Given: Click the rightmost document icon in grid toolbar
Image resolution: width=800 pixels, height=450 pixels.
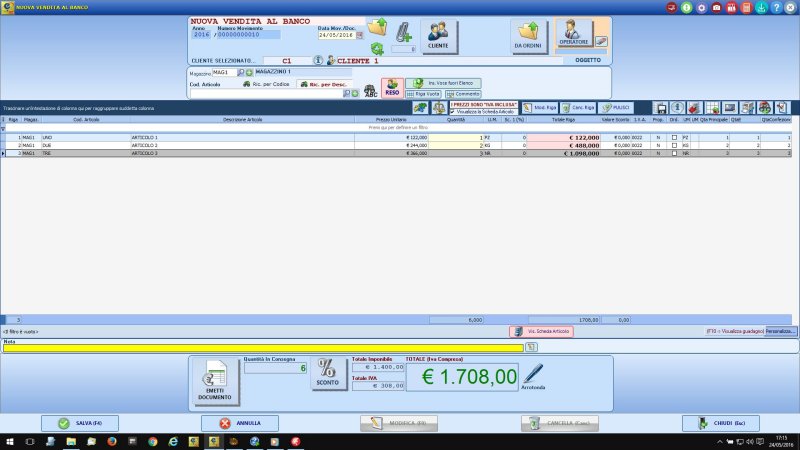Looking at the screenshot, I should 782,108.
